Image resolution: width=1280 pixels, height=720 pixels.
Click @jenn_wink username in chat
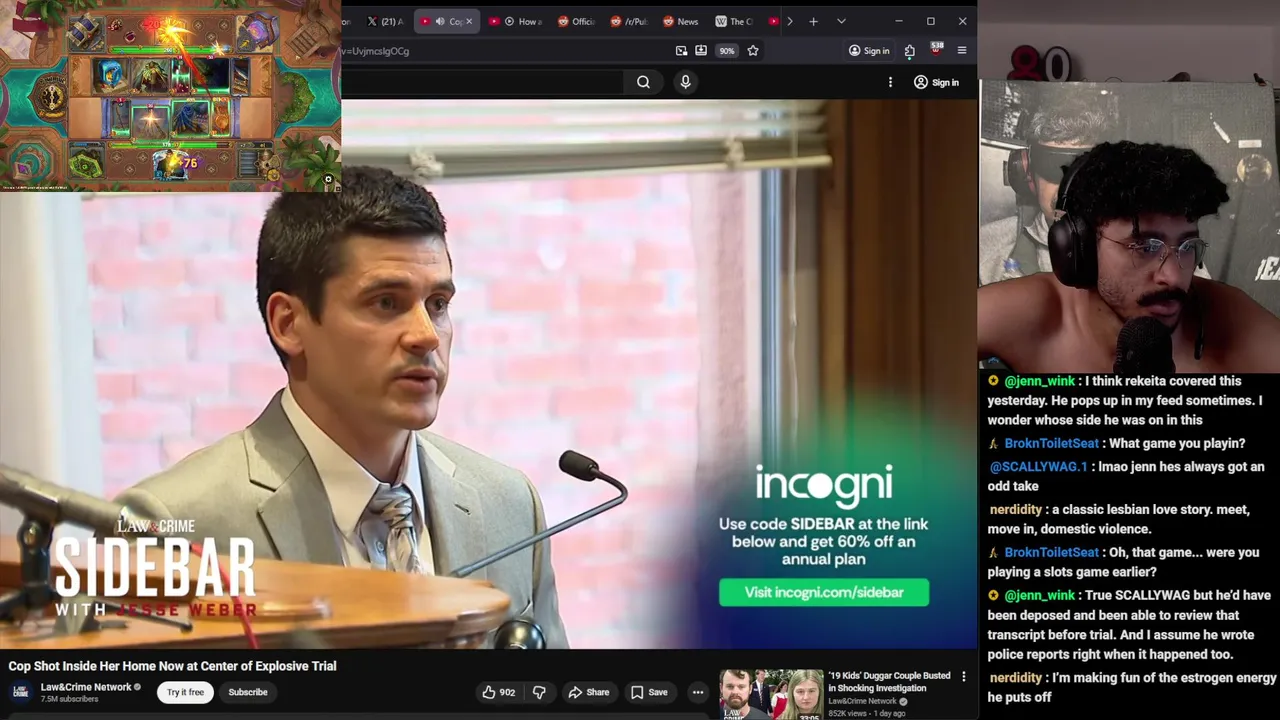1039,381
